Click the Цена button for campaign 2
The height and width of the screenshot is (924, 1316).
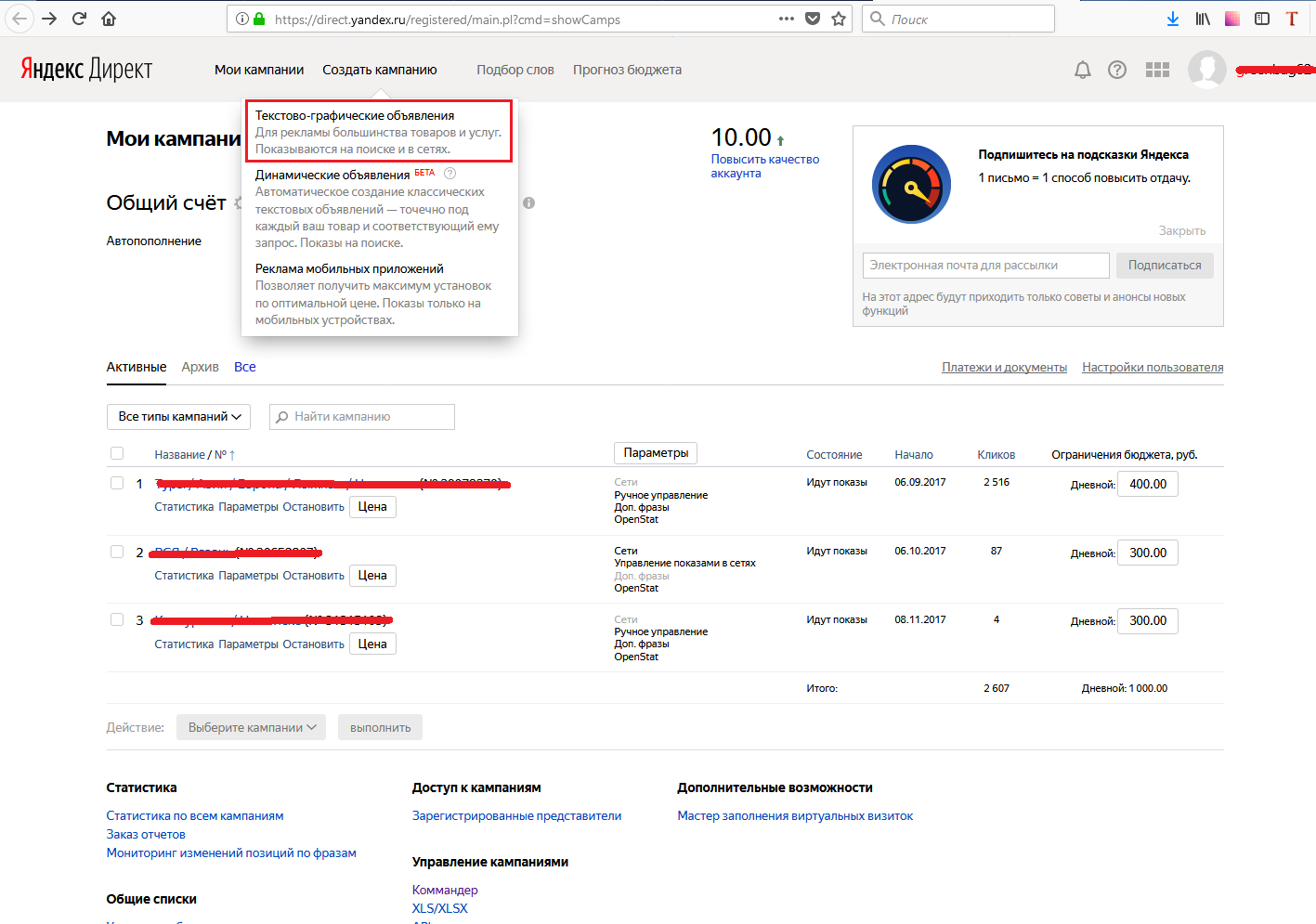[372, 576]
